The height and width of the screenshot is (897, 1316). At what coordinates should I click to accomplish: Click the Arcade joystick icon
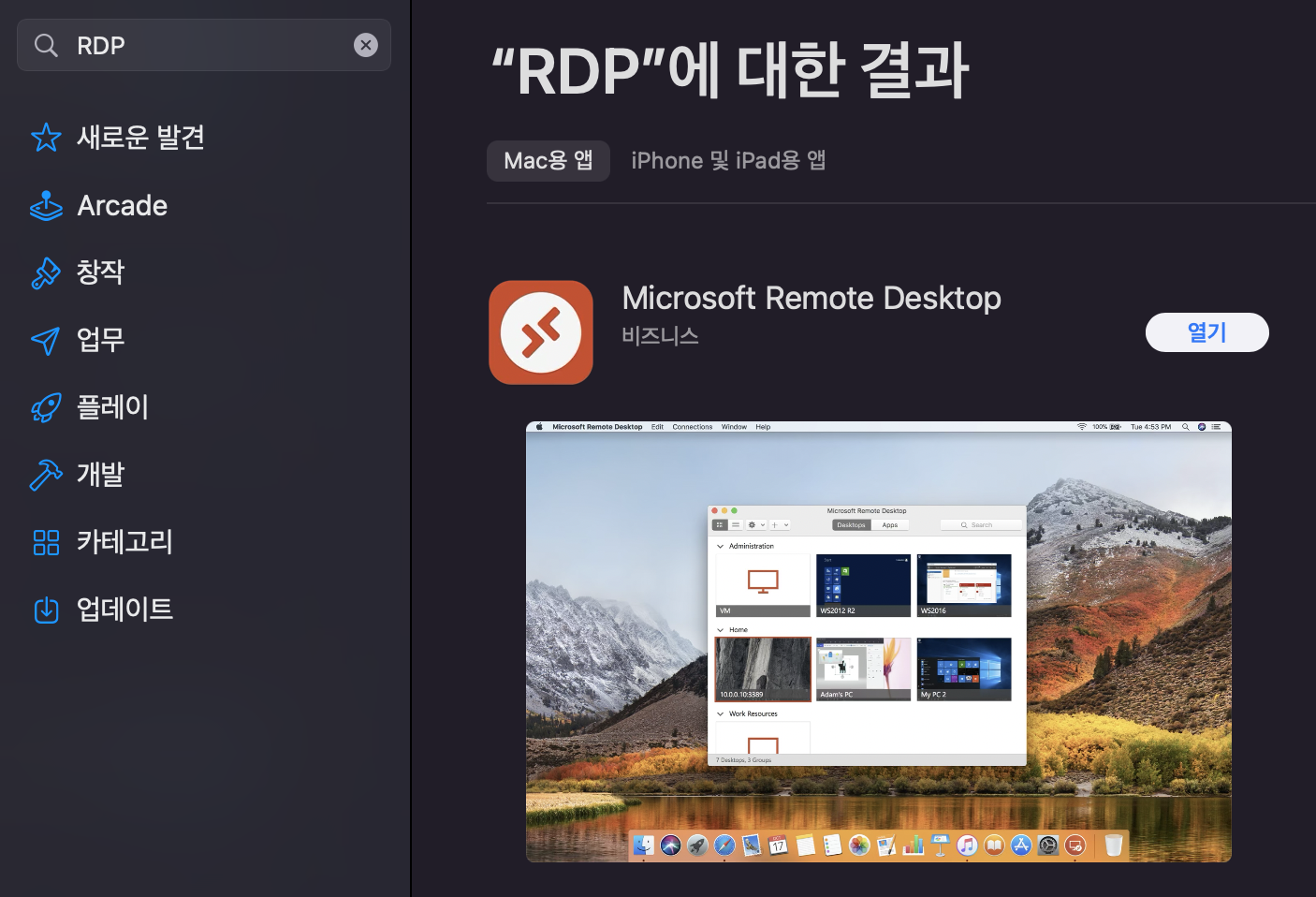point(46,205)
